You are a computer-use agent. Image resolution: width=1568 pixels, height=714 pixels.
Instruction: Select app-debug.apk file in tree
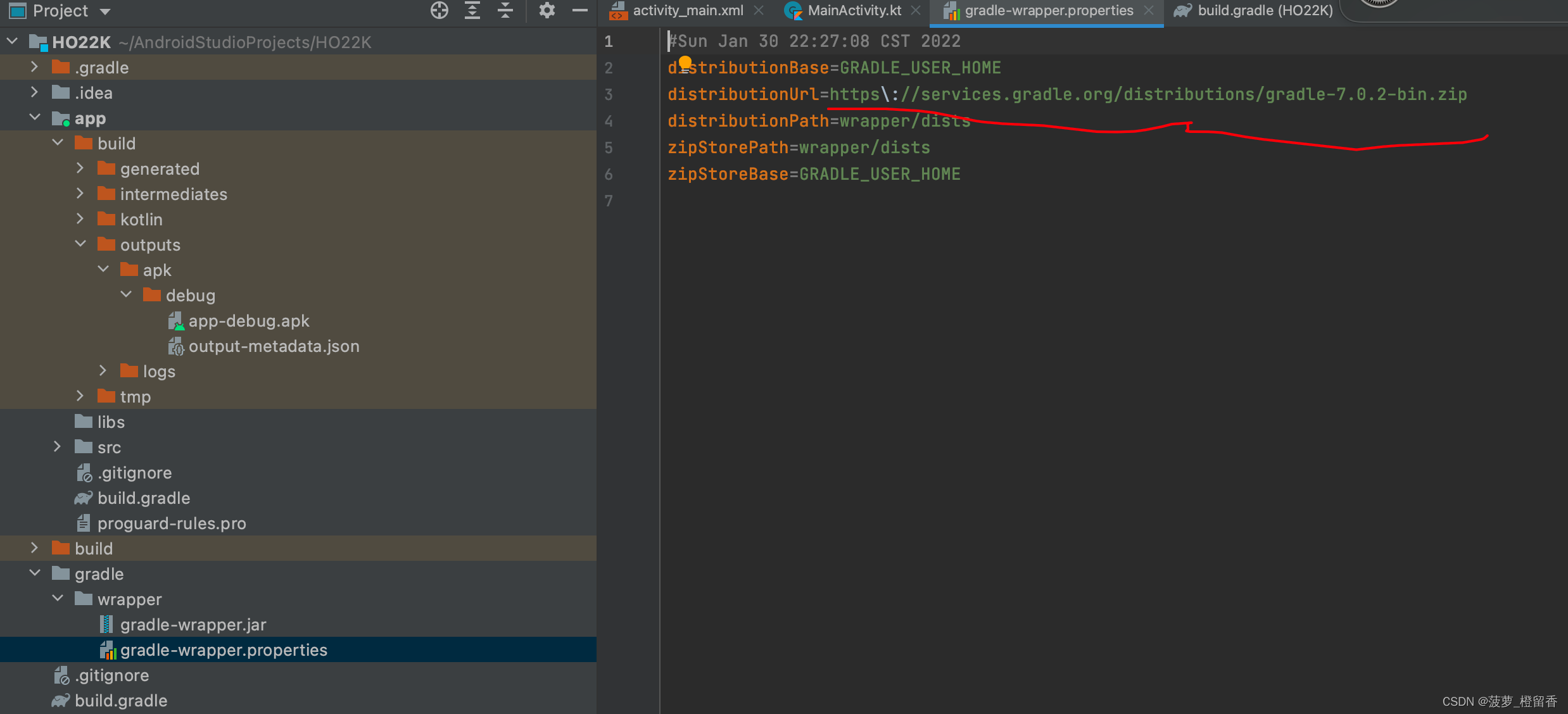tap(248, 321)
